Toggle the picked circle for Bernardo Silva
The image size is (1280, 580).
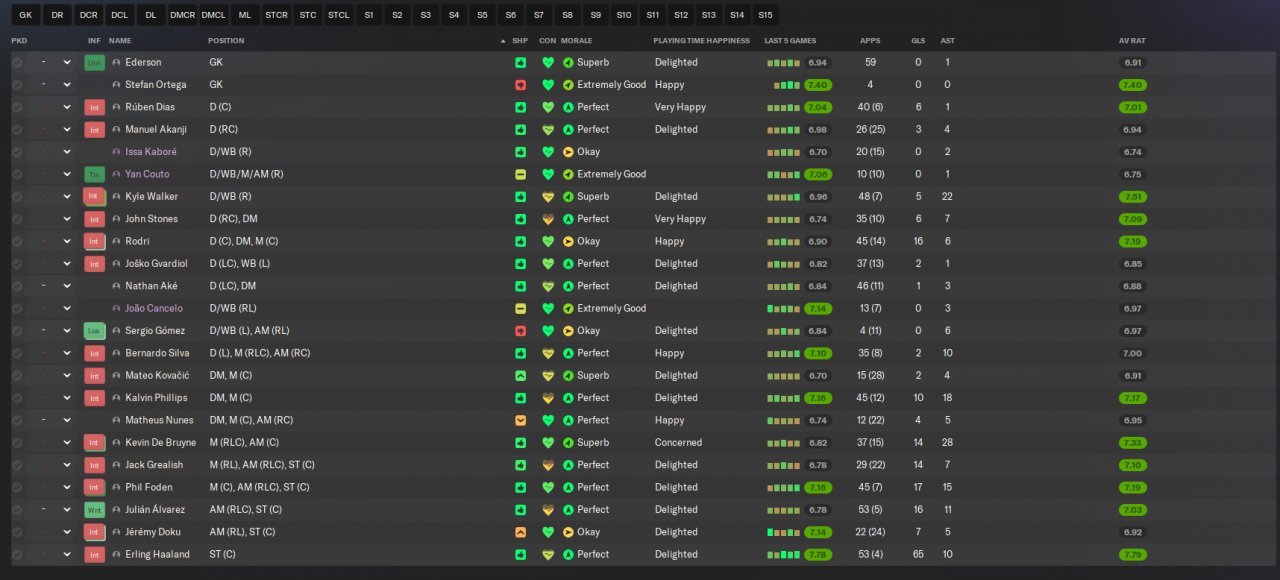click(17, 353)
